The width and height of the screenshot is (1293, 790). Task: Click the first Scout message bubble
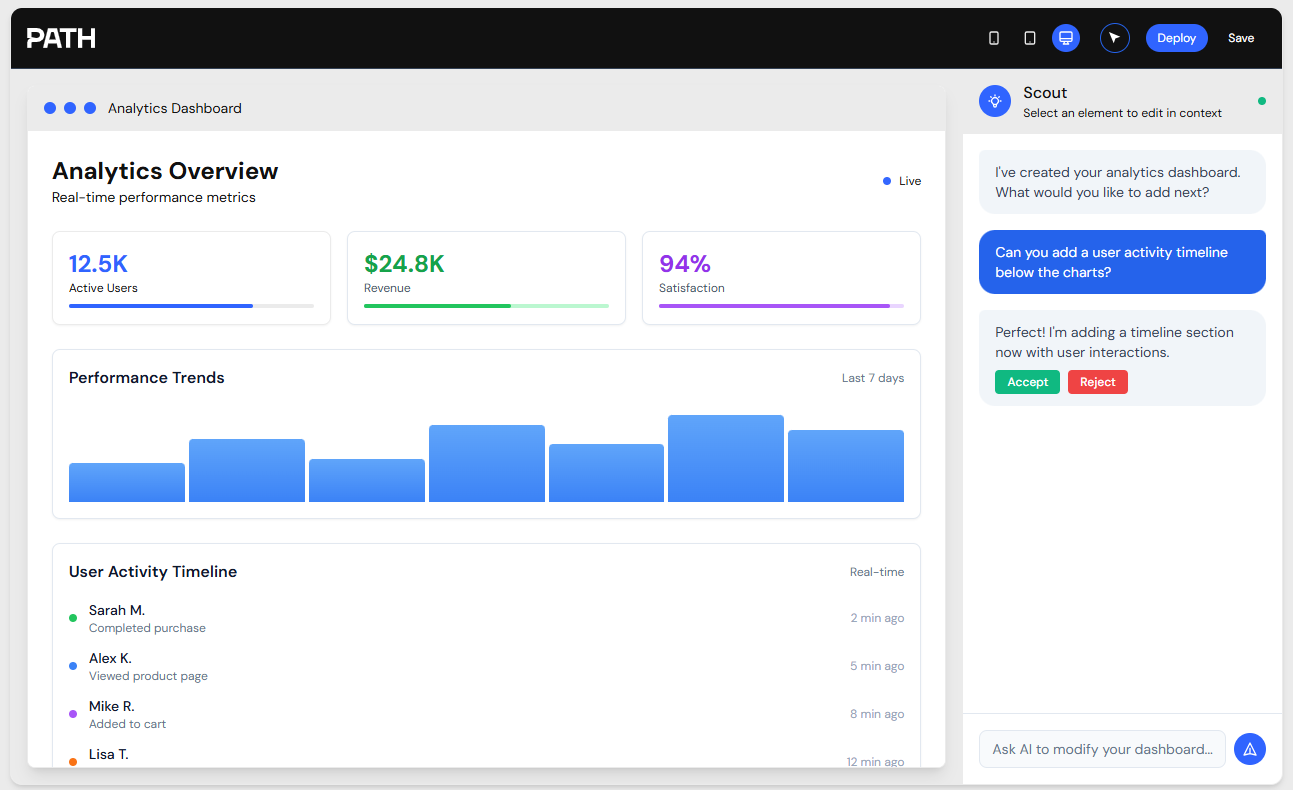[x=1122, y=182]
